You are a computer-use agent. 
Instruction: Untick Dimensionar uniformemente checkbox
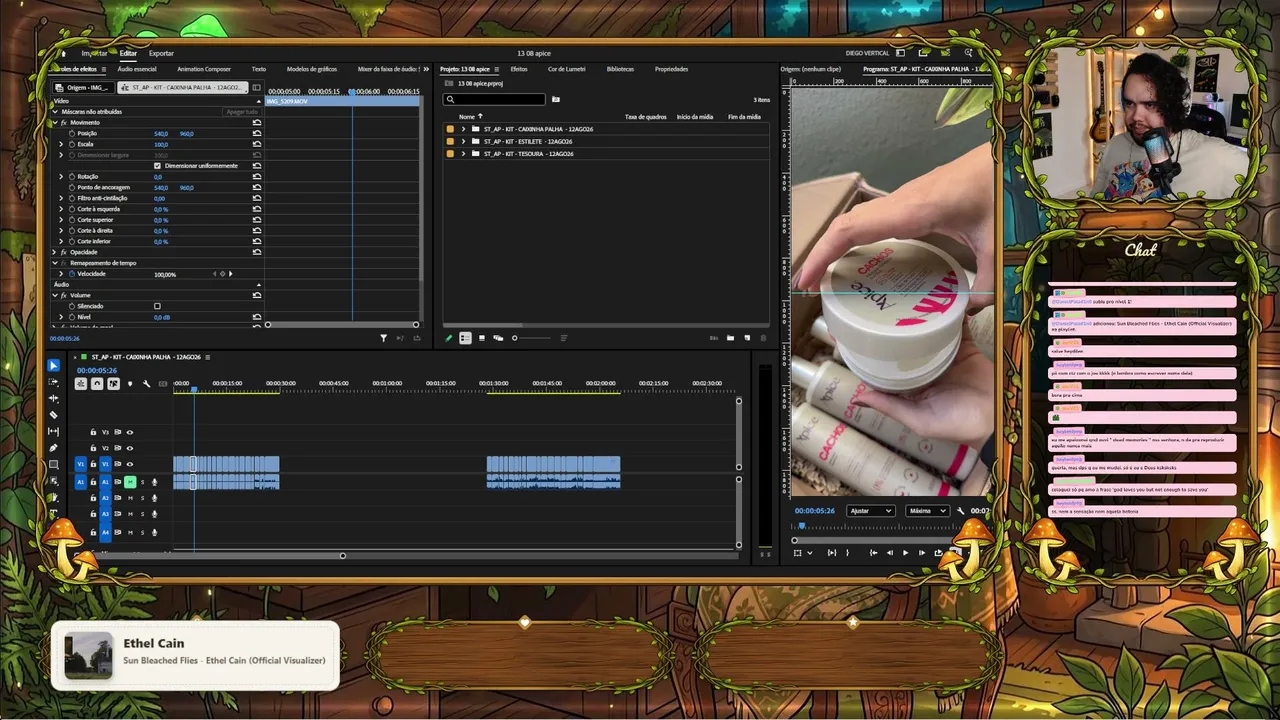157,165
